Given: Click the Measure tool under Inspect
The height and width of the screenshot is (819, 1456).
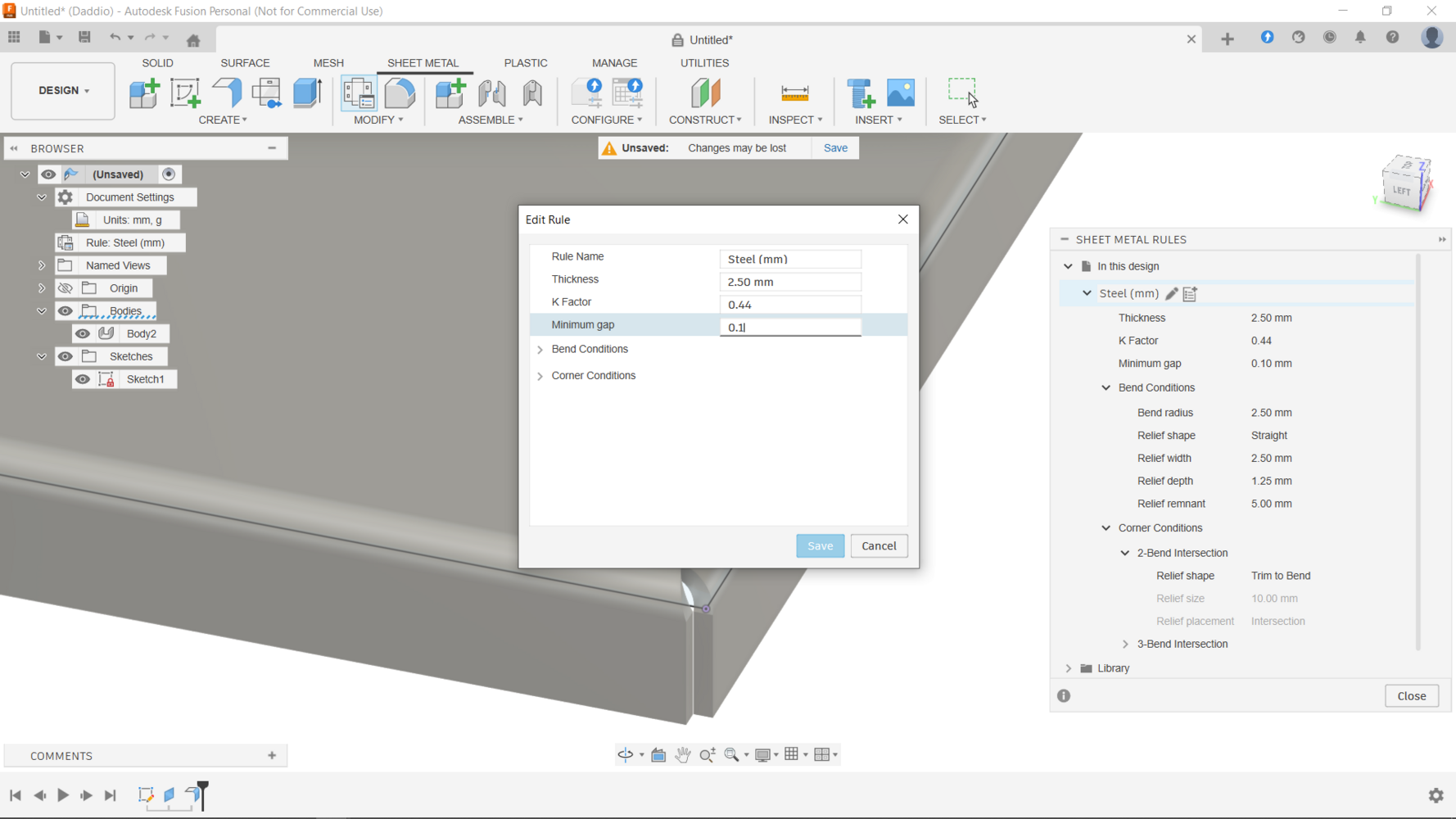Looking at the screenshot, I should tap(794, 93).
